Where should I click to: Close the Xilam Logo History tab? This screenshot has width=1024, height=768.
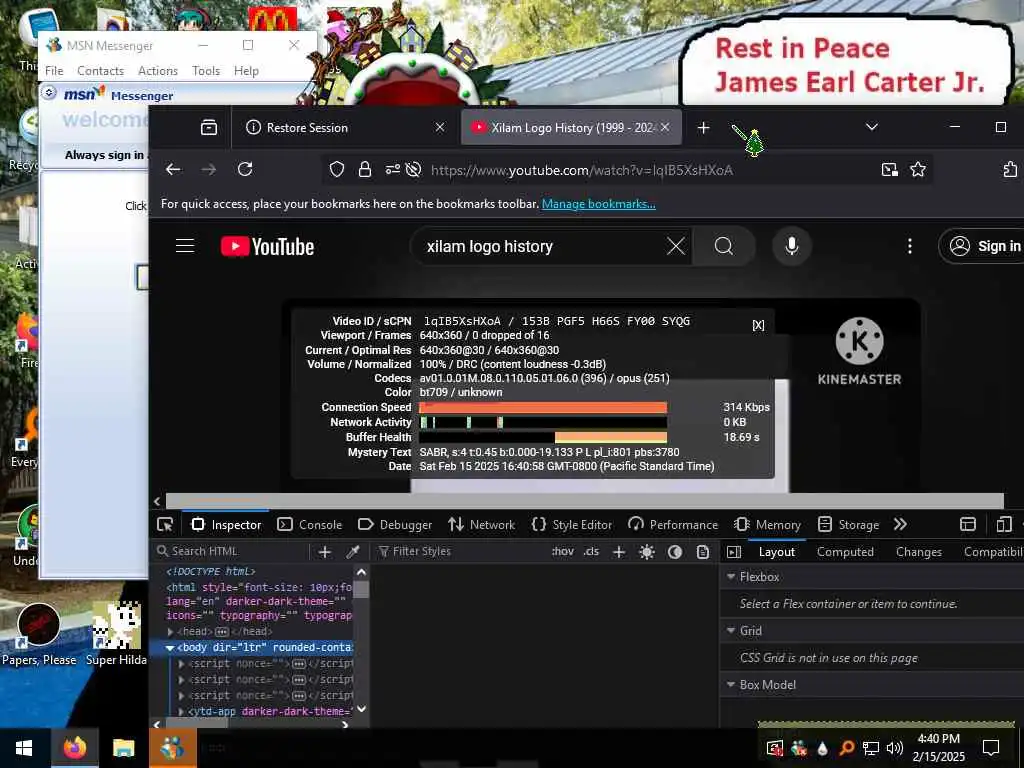pyautogui.click(x=665, y=127)
